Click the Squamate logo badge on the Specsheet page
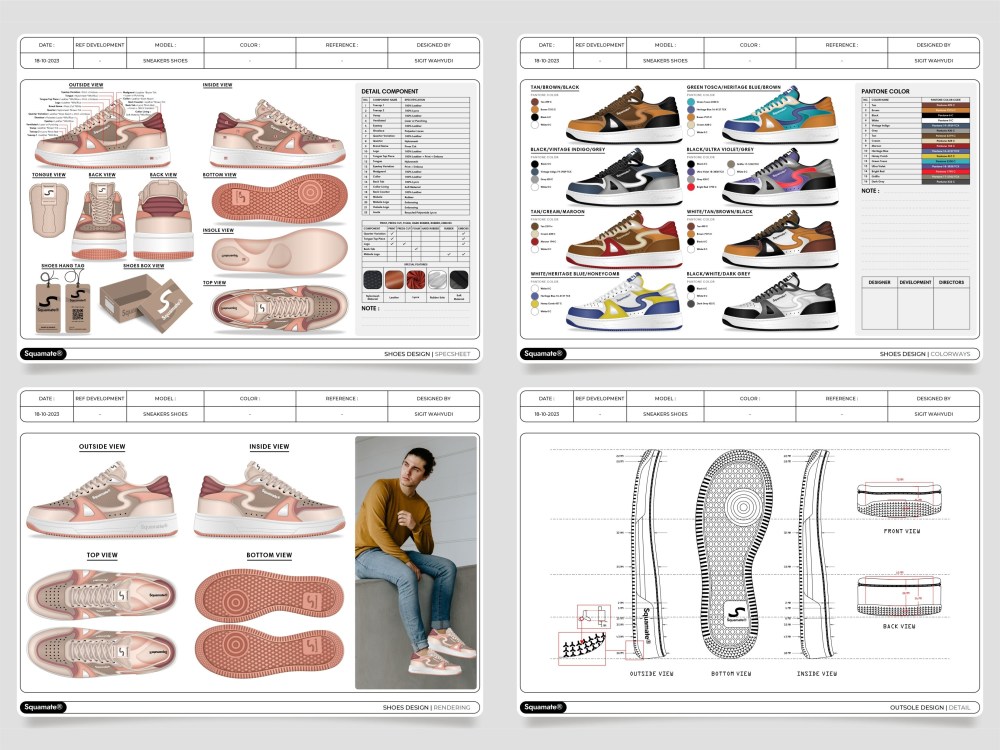1000x750 pixels. pyautogui.click(x=43, y=353)
